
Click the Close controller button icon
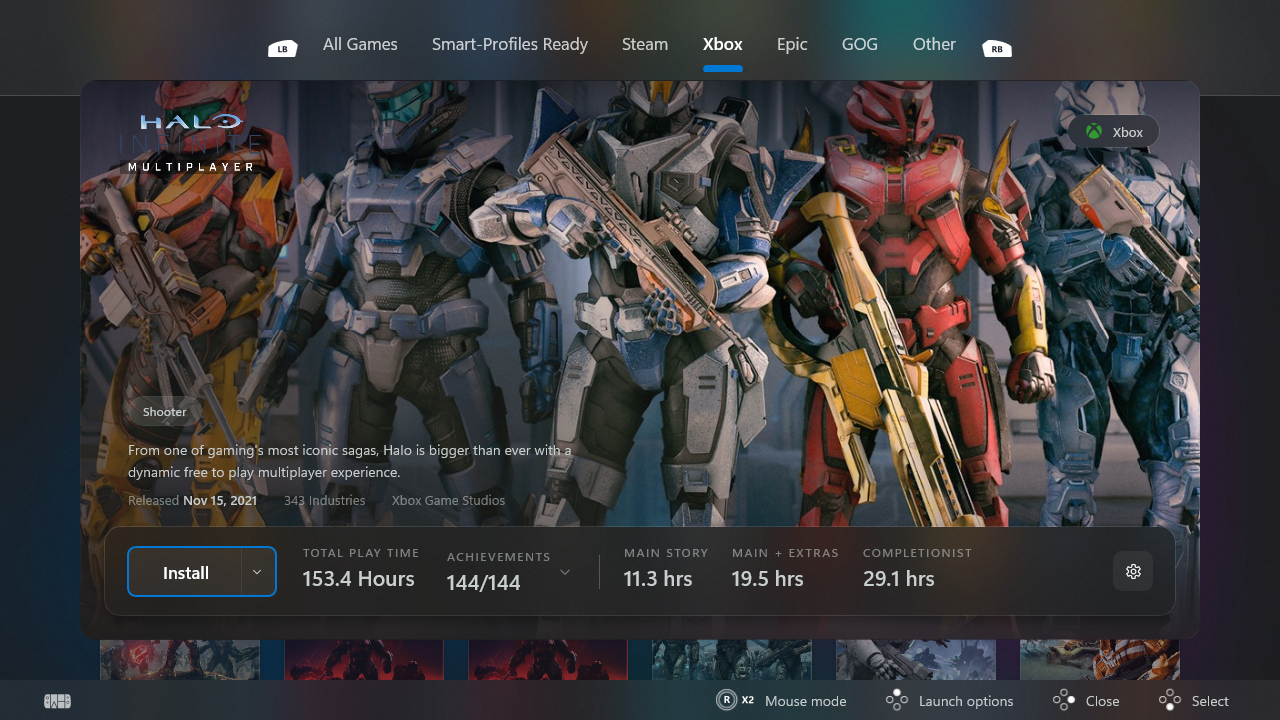1063,700
